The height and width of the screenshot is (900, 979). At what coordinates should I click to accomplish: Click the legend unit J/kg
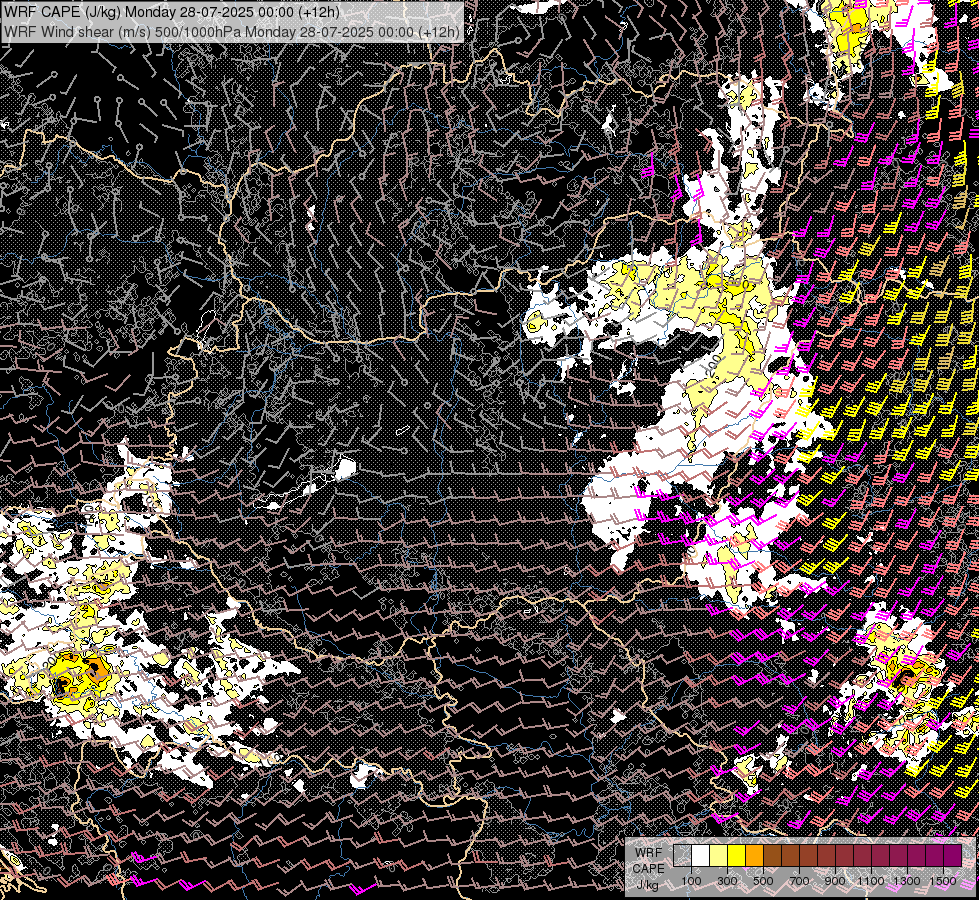(648, 885)
